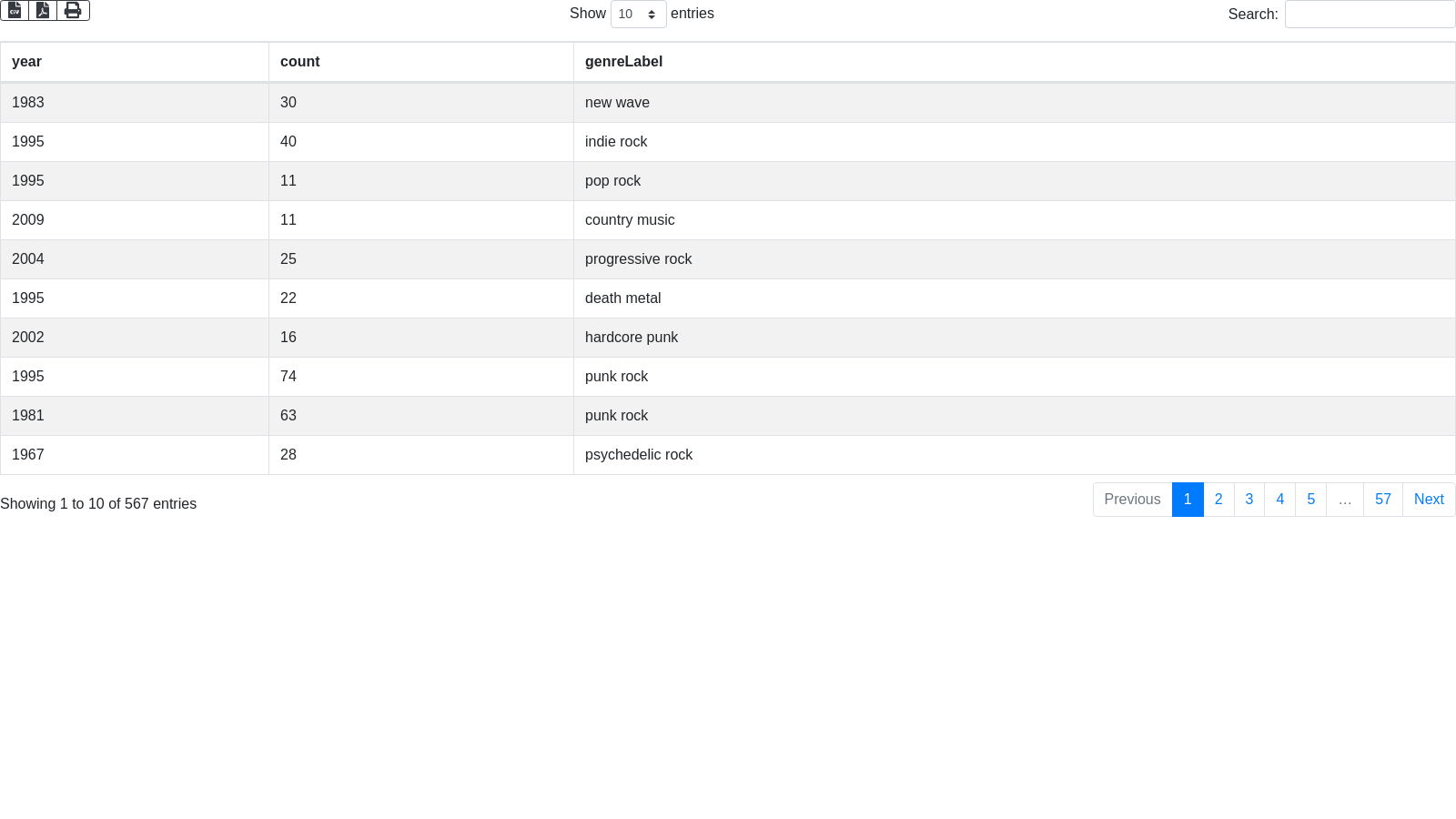This screenshot has width=1456, height=819.
Task: Focus the Search input field
Action: pos(1370,15)
